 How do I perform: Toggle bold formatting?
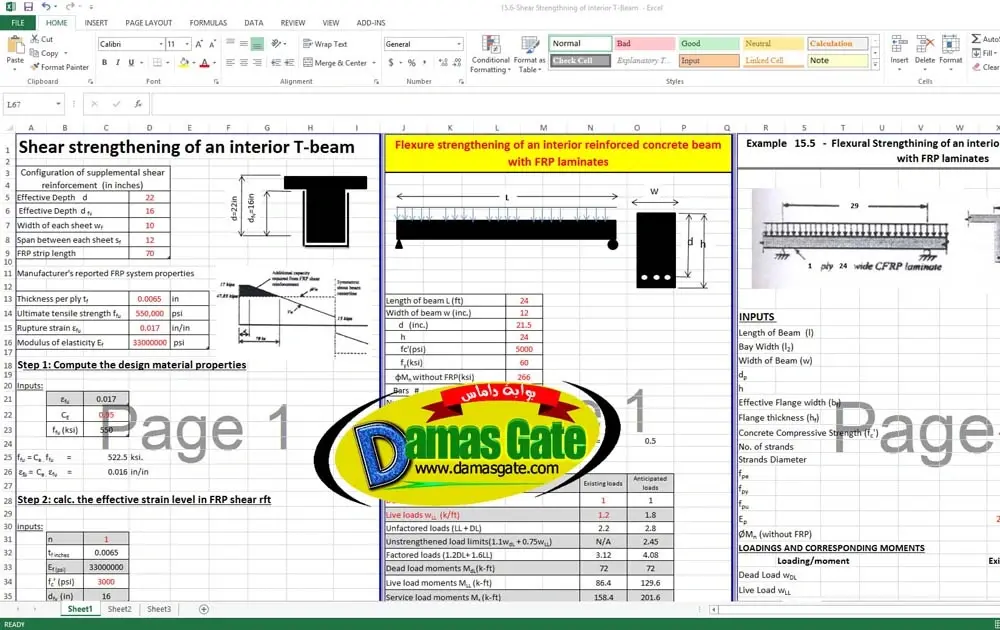pos(104,62)
